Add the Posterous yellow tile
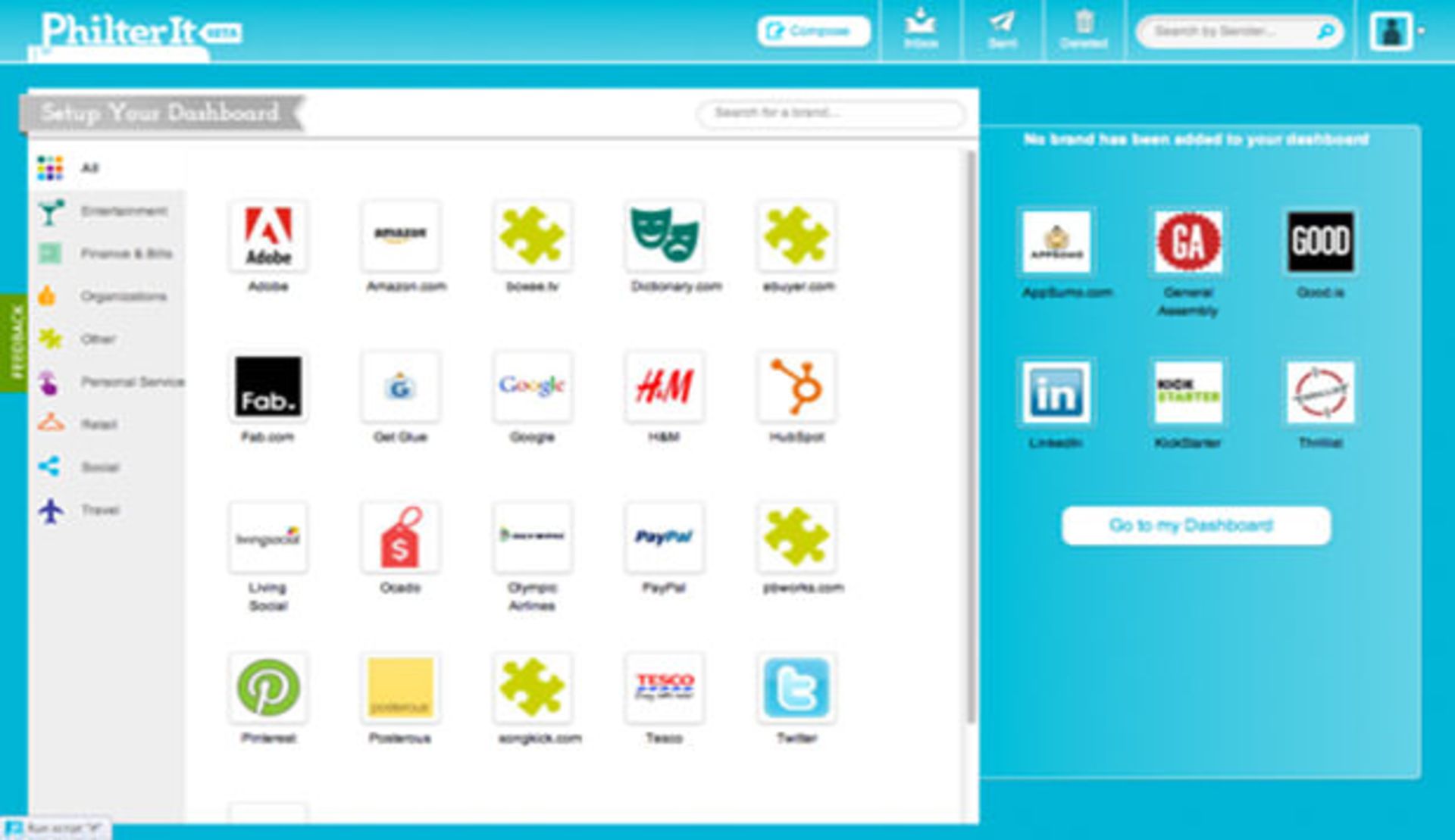This screenshot has height=840, width=1455. [400, 688]
